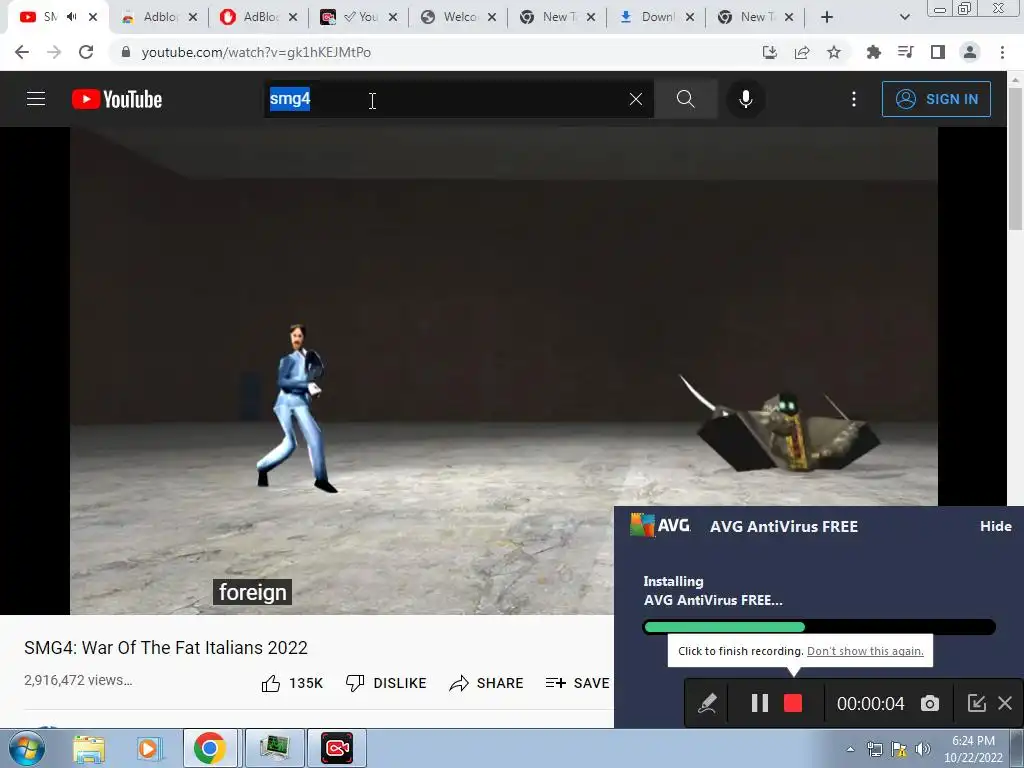1024x768 pixels.
Task: Open the screen recorder taskbar icon
Action: [x=337, y=748]
